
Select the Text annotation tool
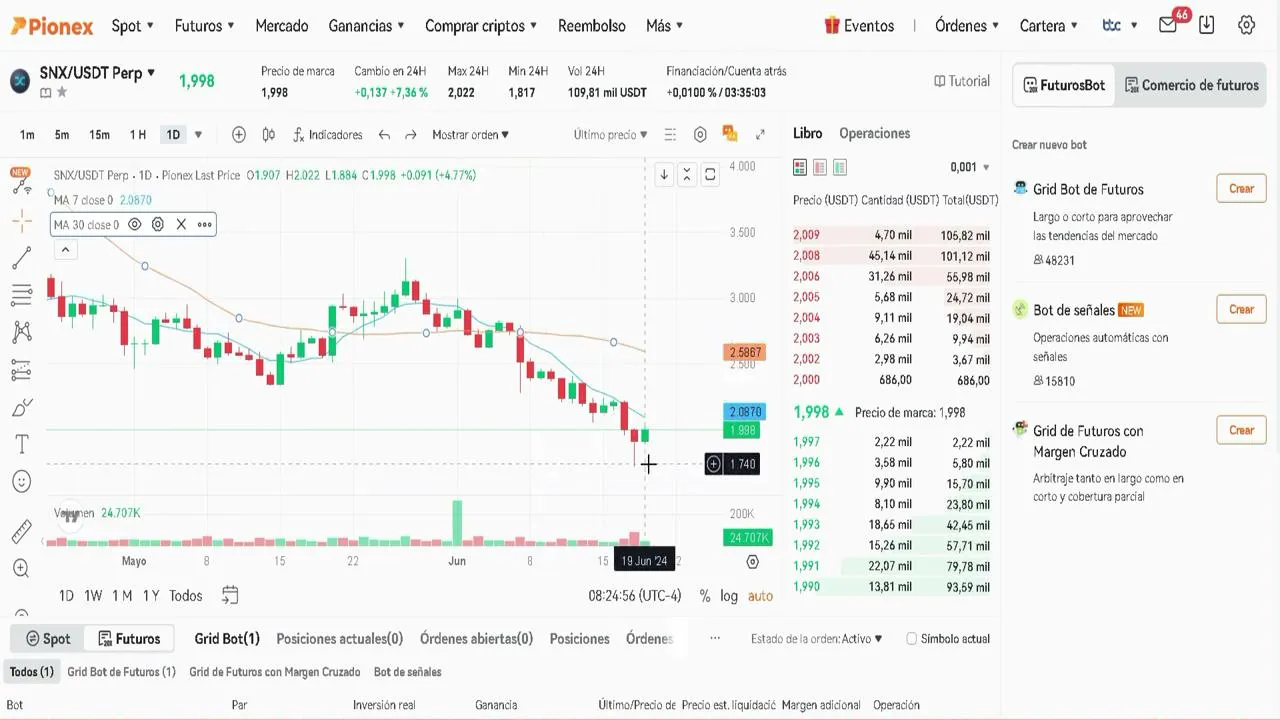coord(21,444)
